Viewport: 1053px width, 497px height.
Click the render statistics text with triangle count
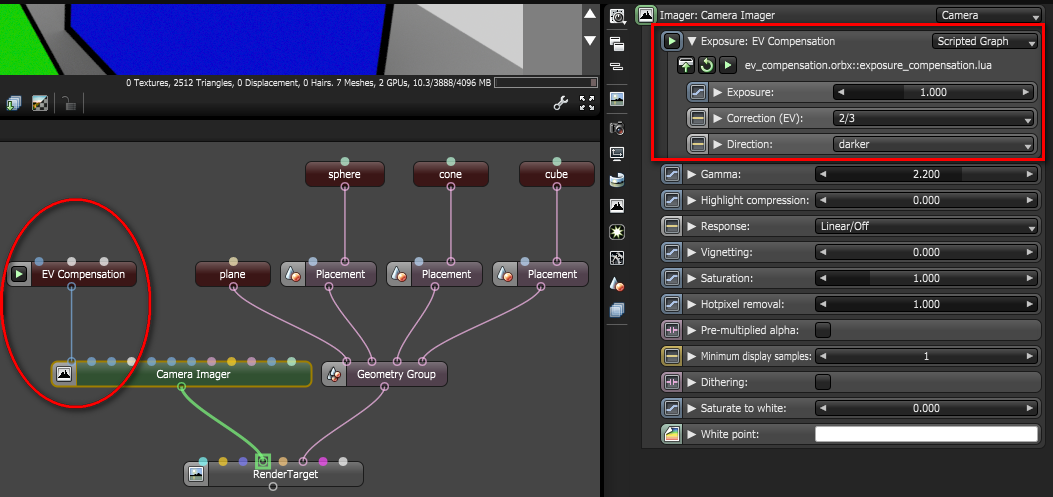click(x=308, y=83)
